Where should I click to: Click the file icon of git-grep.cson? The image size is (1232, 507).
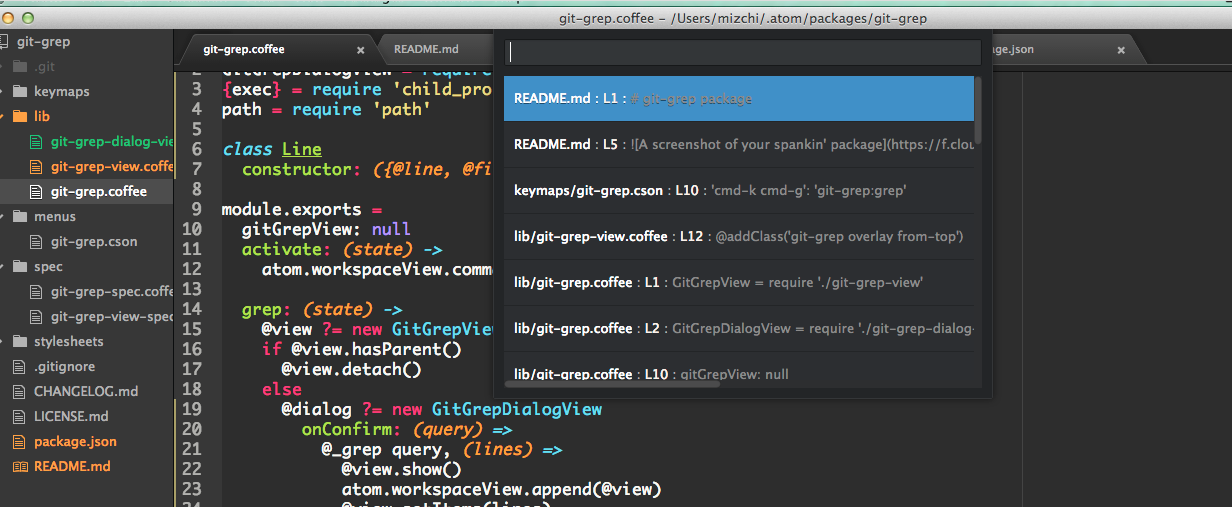tap(37, 242)
